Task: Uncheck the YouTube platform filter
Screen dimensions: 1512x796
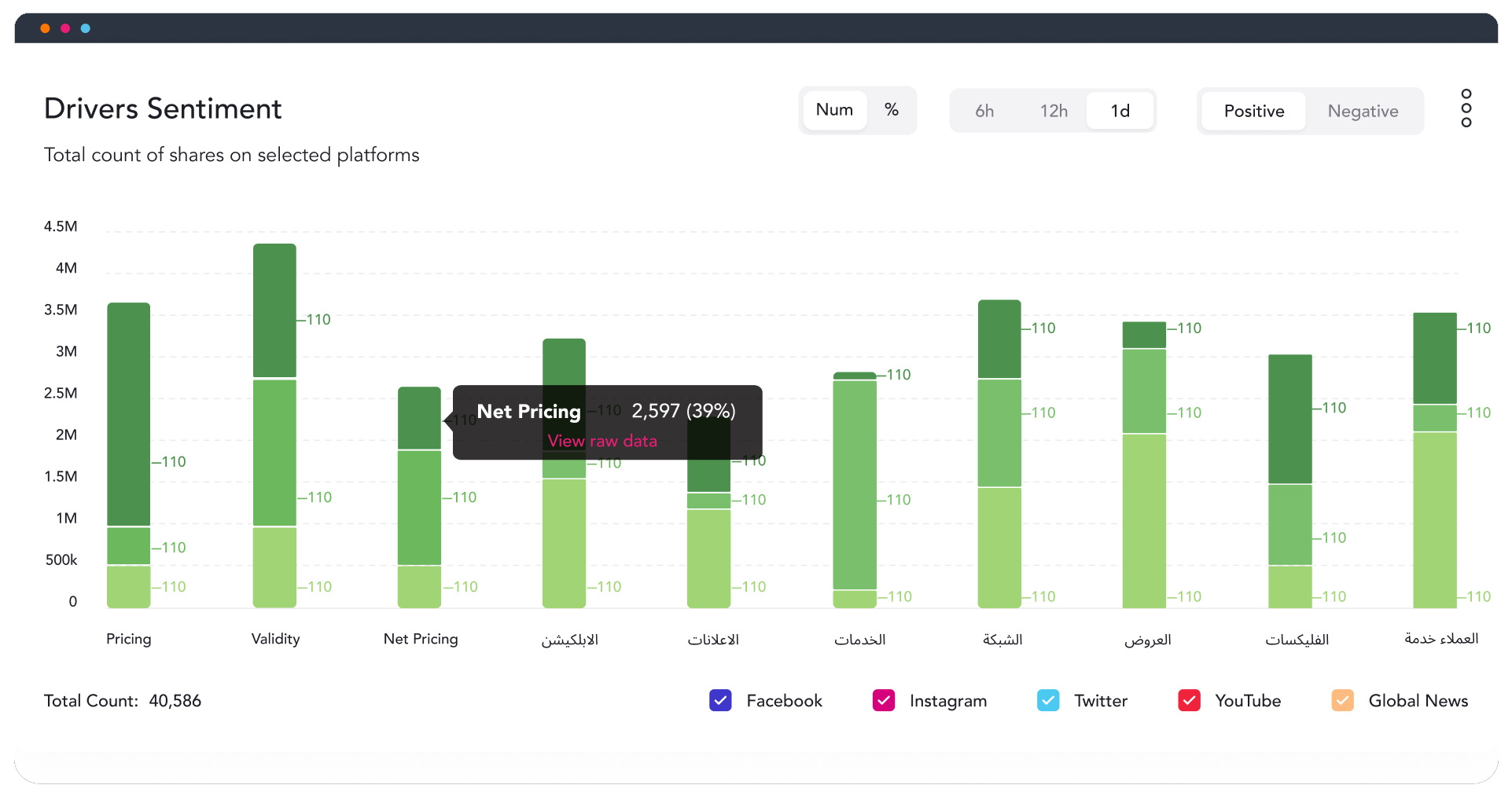Action: point(1190,700)
